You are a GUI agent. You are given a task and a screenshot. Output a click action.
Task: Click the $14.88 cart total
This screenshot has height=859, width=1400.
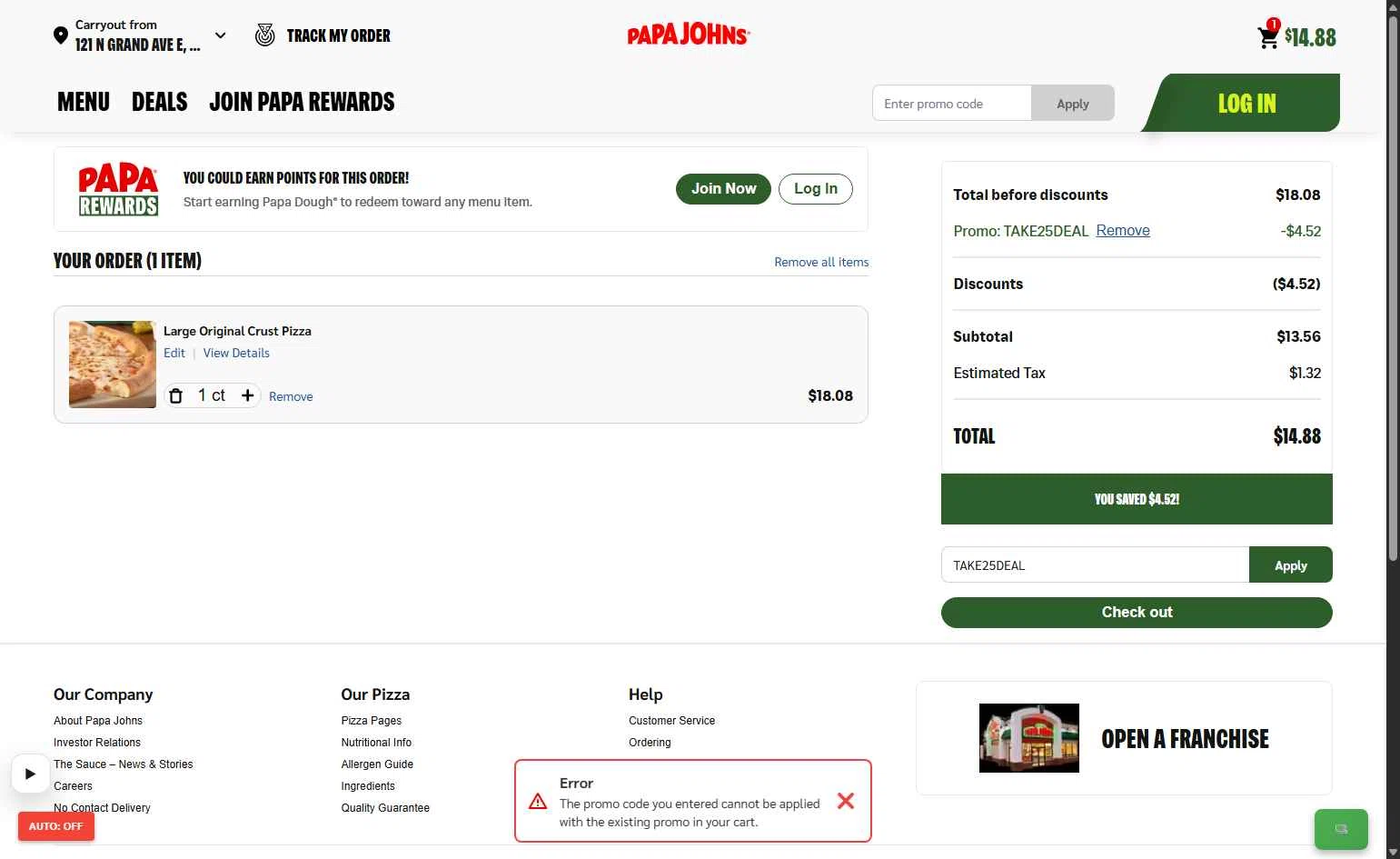(1310, 37)
